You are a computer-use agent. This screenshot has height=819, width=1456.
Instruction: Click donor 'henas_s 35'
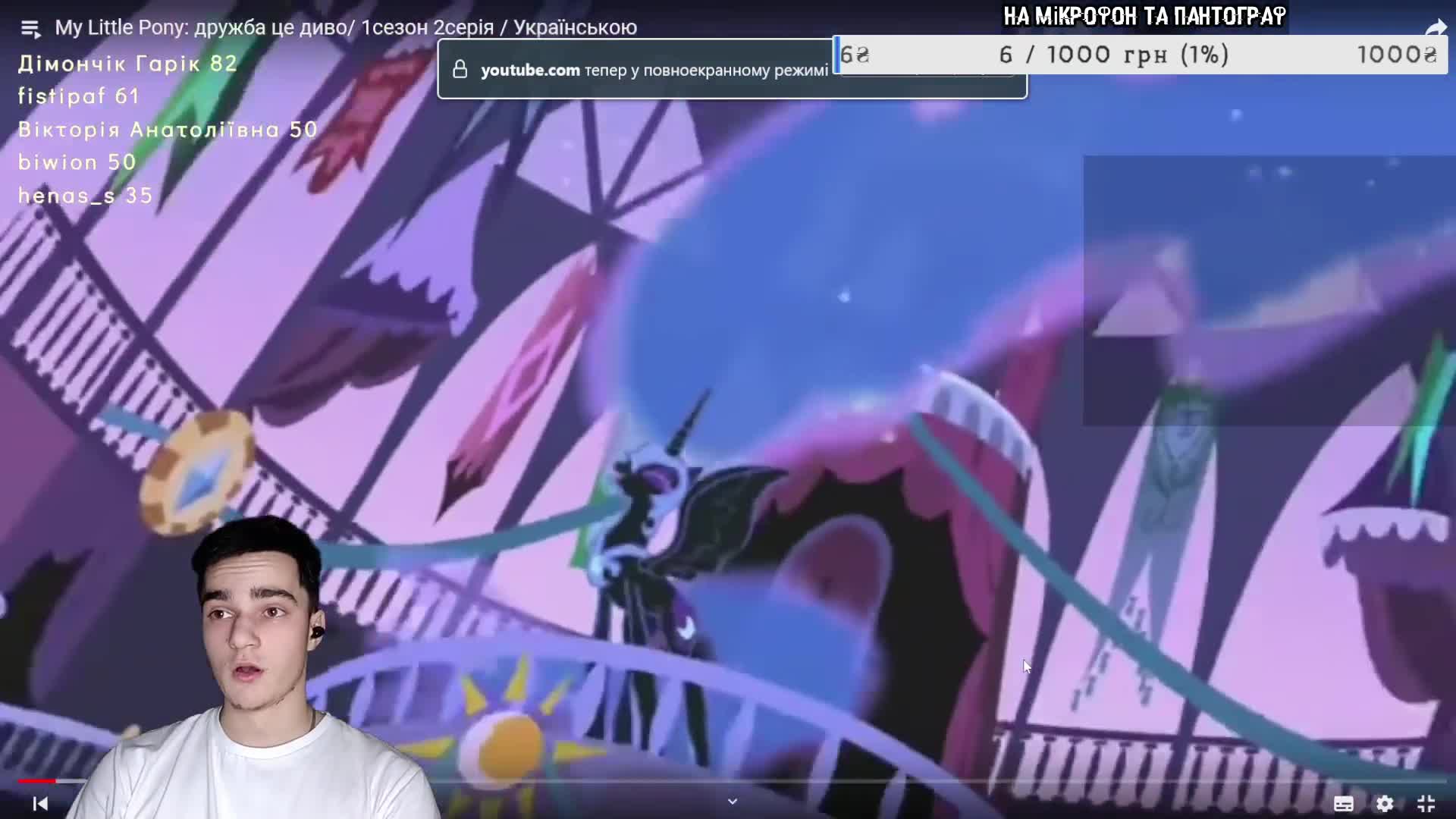tap(85, 196)
